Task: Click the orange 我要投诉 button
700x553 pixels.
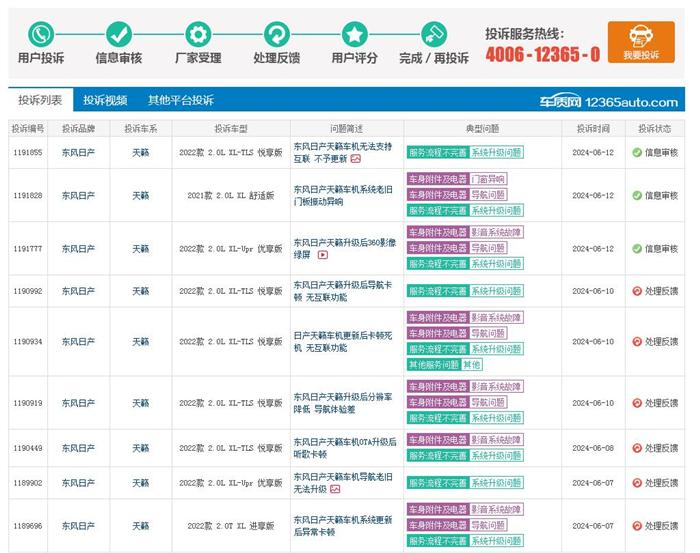Action: point(641,42)
